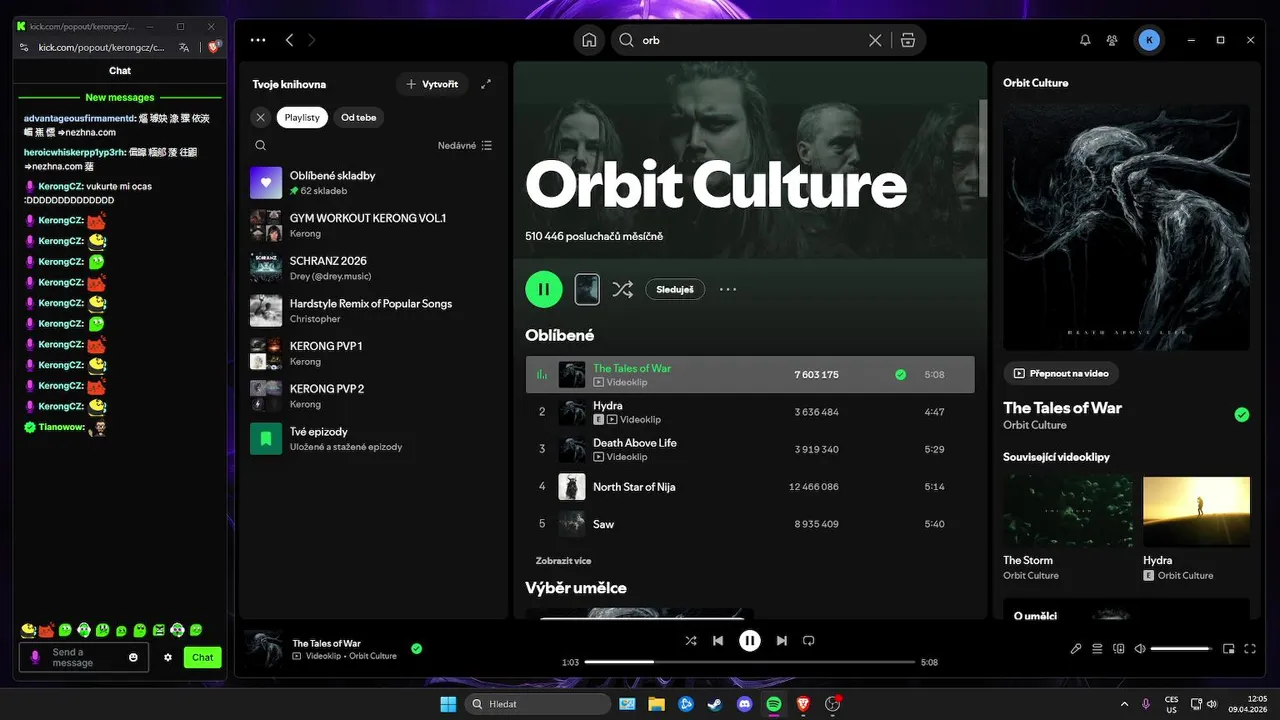Play the track Hydra
1280x720 pixels.
[x=750, y=412]
